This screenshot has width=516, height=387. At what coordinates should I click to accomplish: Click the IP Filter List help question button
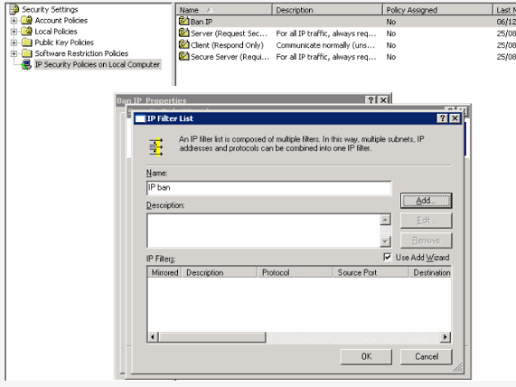pyautogui.click(x=442, y=118)
